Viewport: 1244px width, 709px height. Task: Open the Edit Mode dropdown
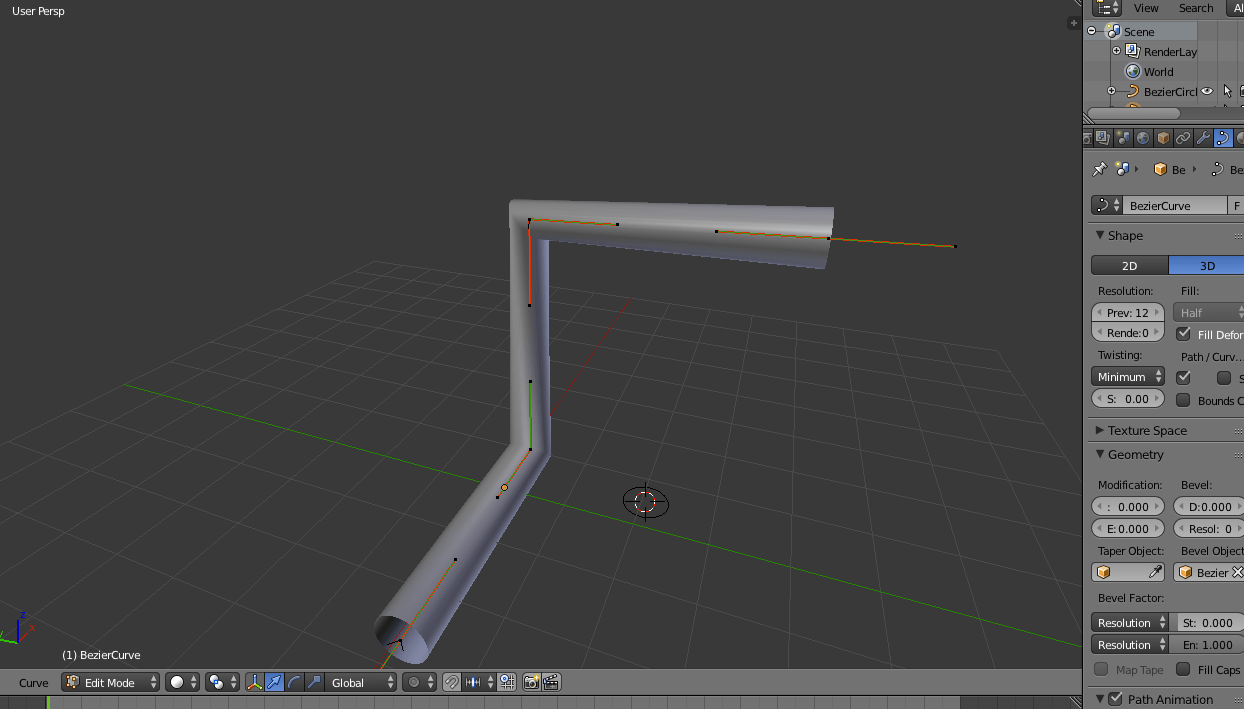110,682
